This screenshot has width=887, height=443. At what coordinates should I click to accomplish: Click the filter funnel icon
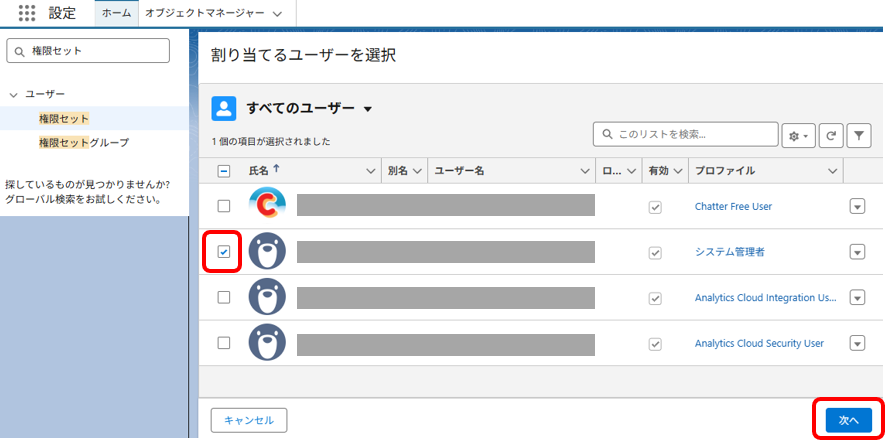coord(858,136)
